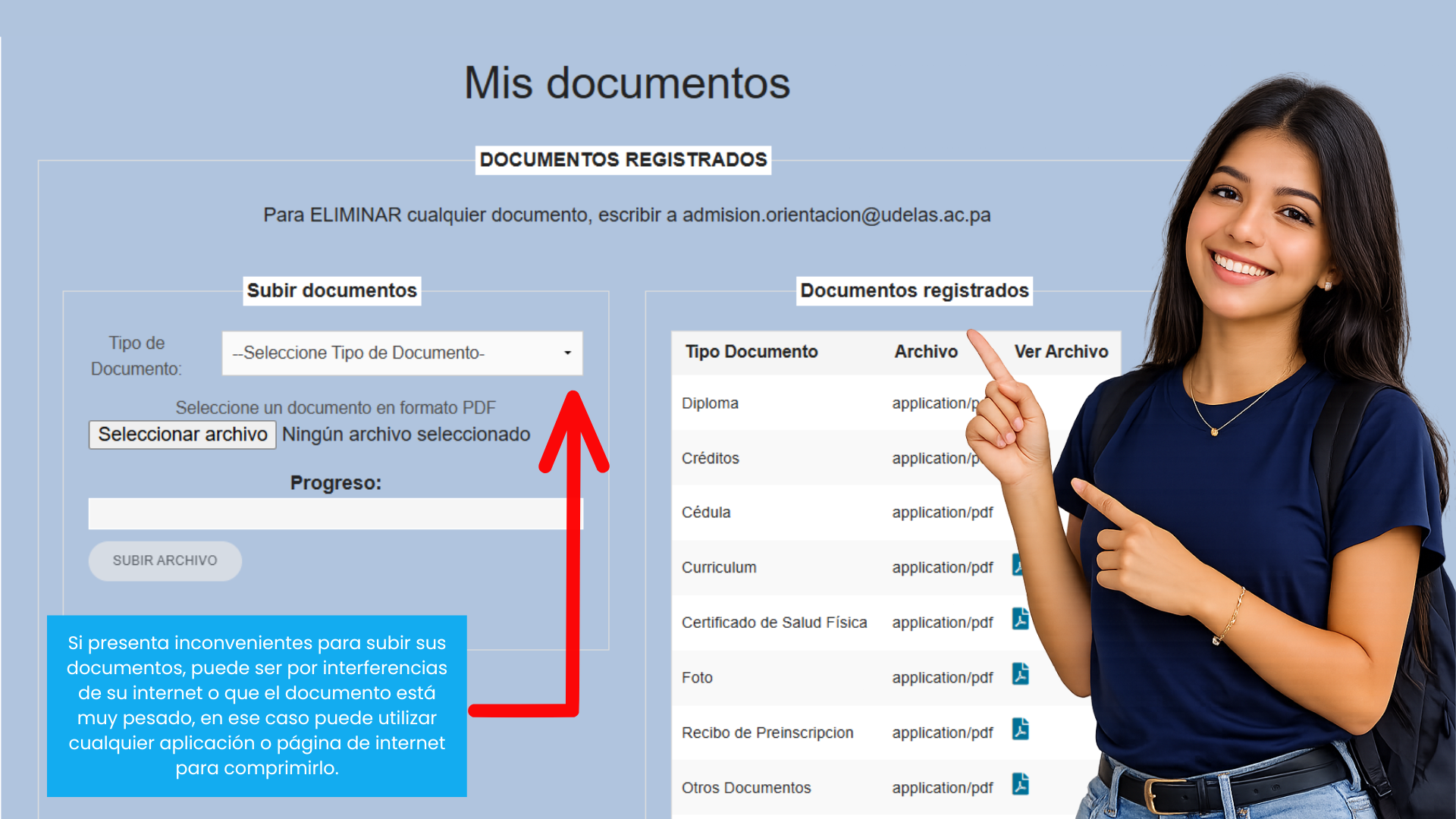
Task: Click application/pdf in the Curriculum row
Action: [x=943, y=568]
